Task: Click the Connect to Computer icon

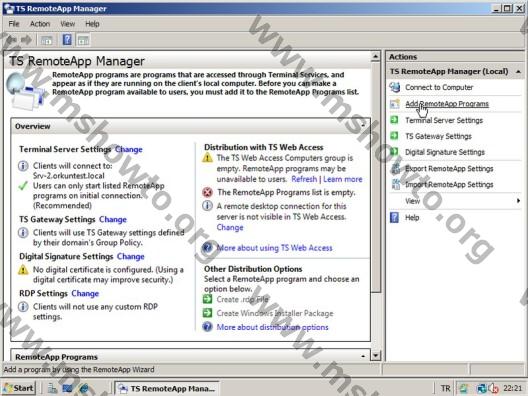Action: pos(395,87)
